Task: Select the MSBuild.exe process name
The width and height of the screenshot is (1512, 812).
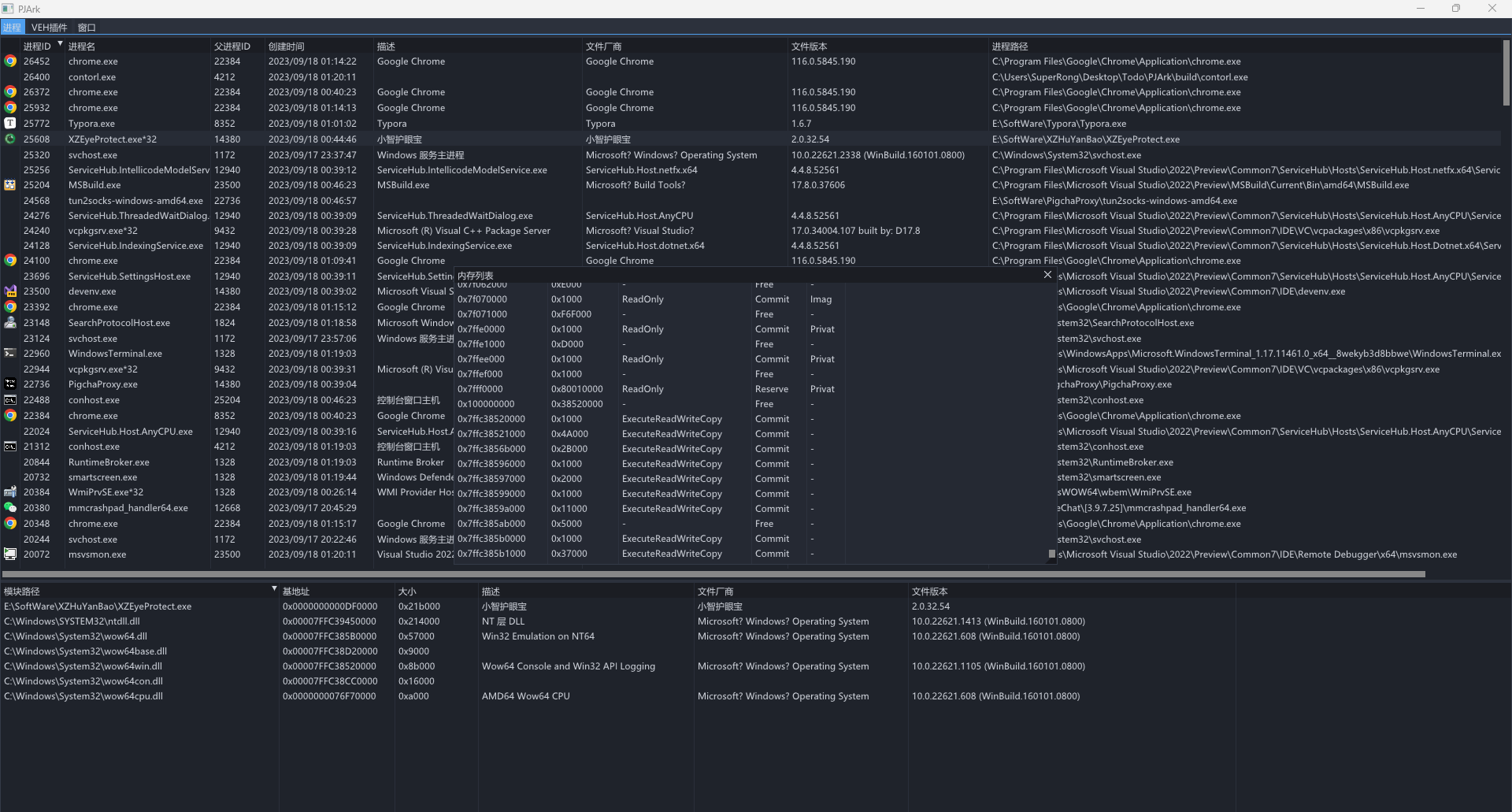Action: click(x=94, y=184)
